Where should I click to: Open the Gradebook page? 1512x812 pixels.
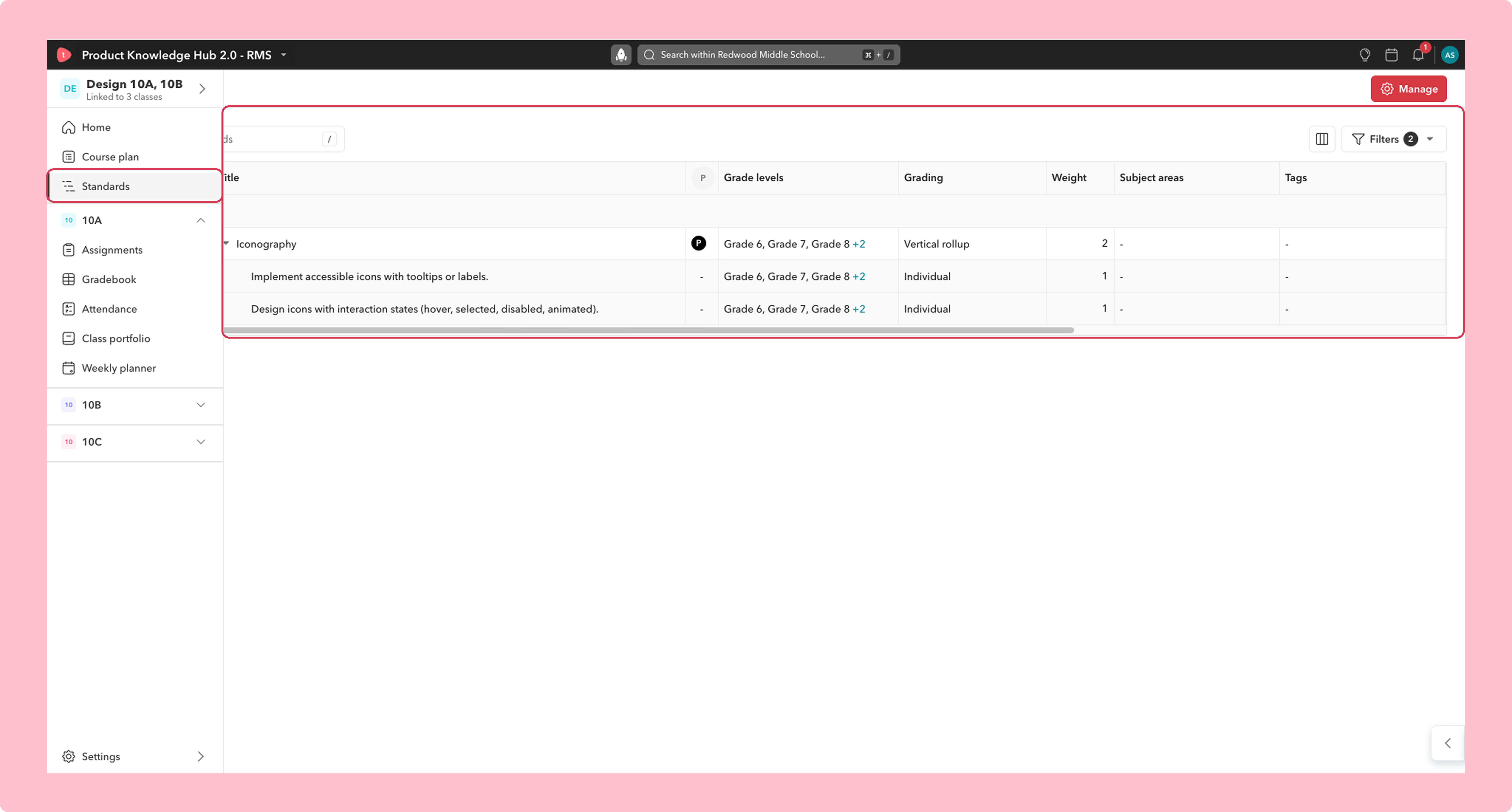point(135,279)
